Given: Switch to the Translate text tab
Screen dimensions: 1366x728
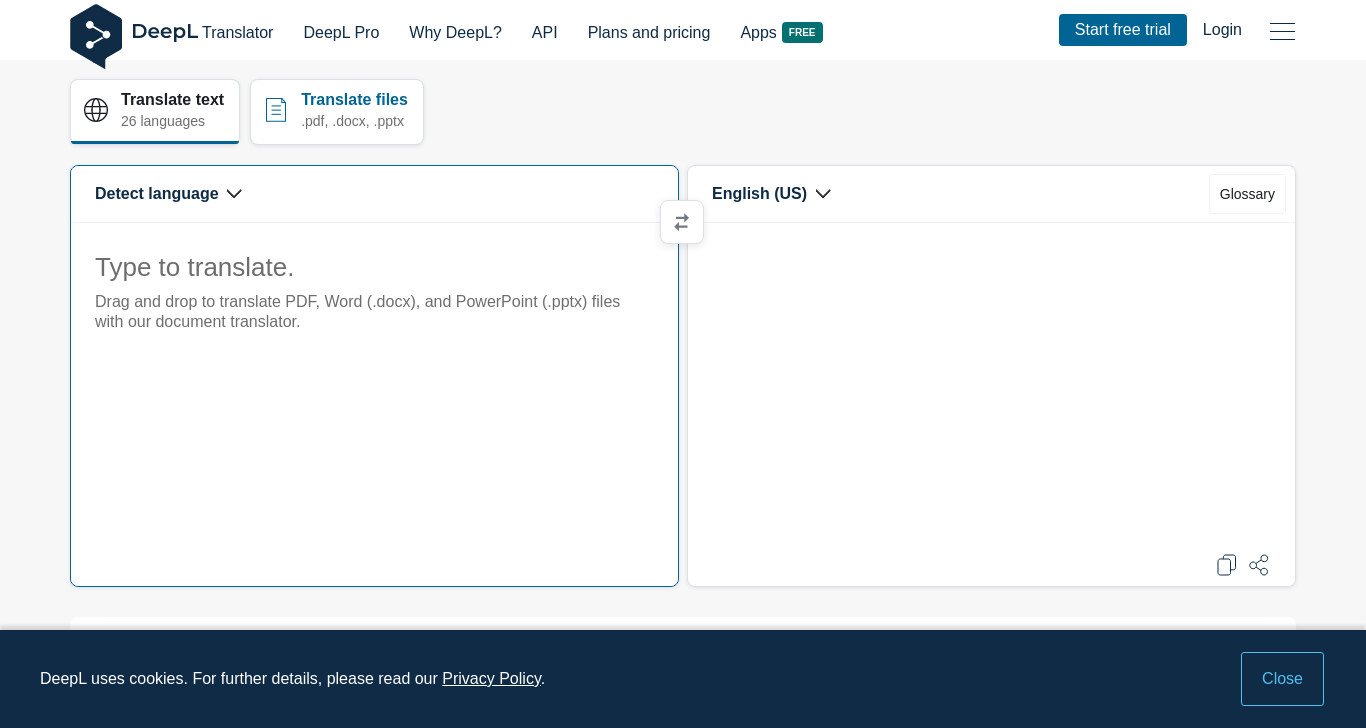Looking at the screenshot, I should click(155, 112).
